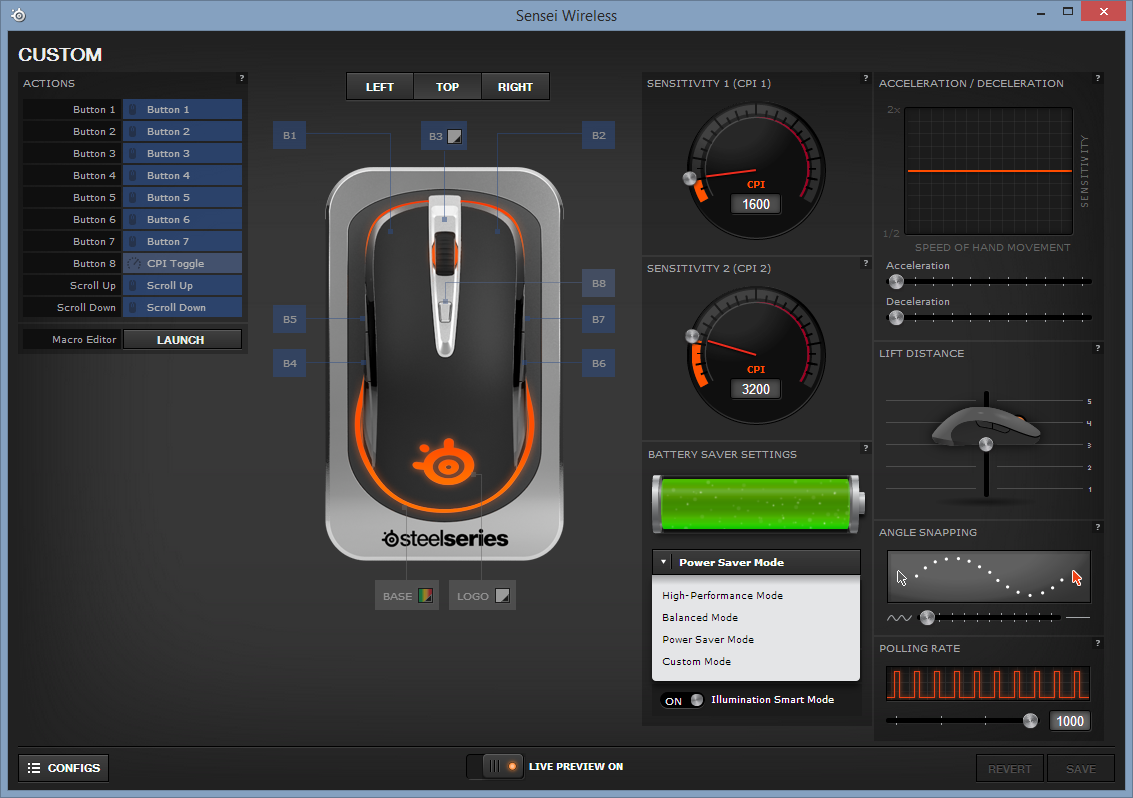Image resolution: width=1133 pixels, height=798 pixels.
Task: Select the B2 label on the mouse diagram
Action: pyautogui.click(x=598, y=135)
